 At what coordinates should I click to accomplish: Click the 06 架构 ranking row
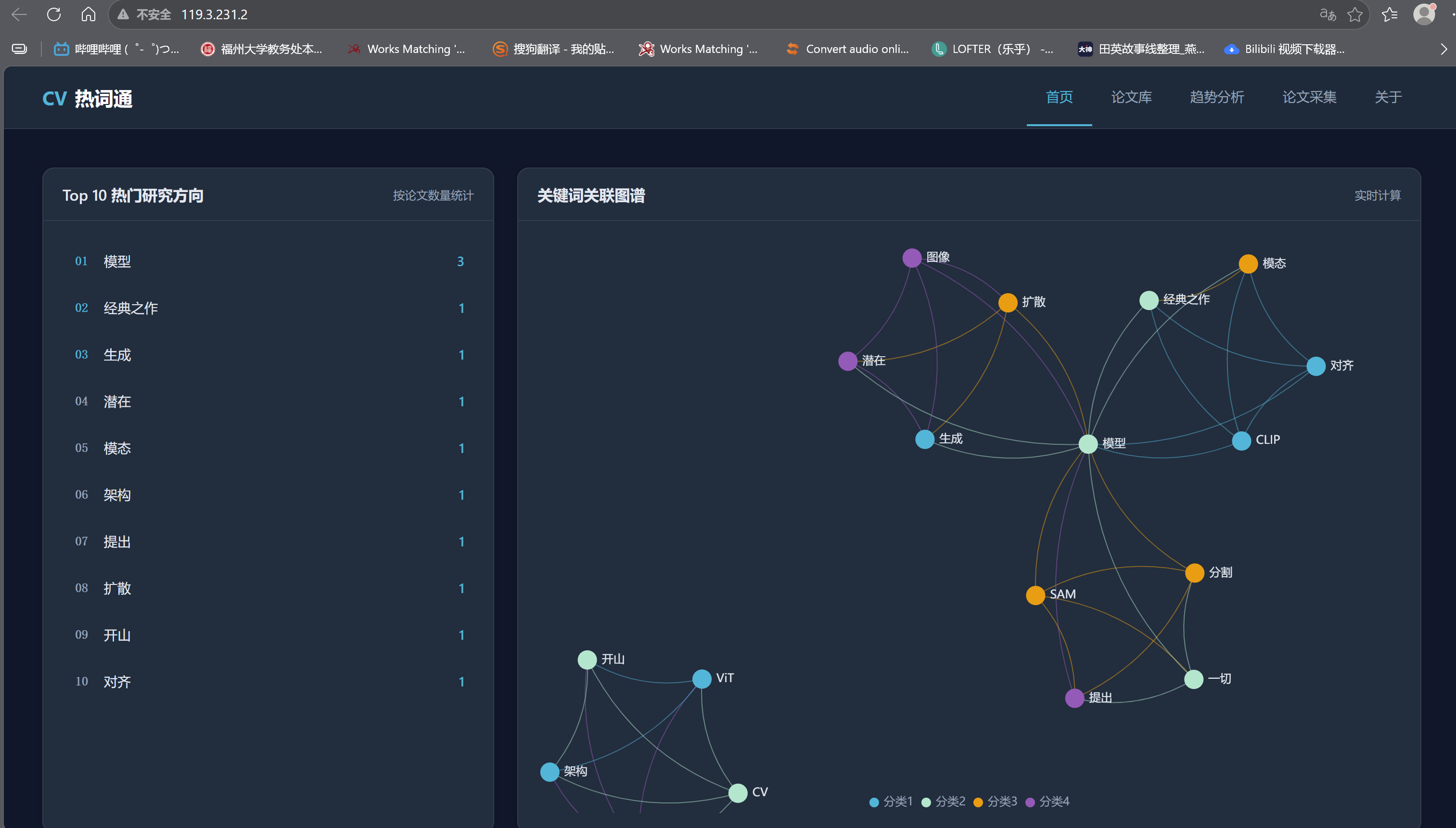(x=268, y=495)
